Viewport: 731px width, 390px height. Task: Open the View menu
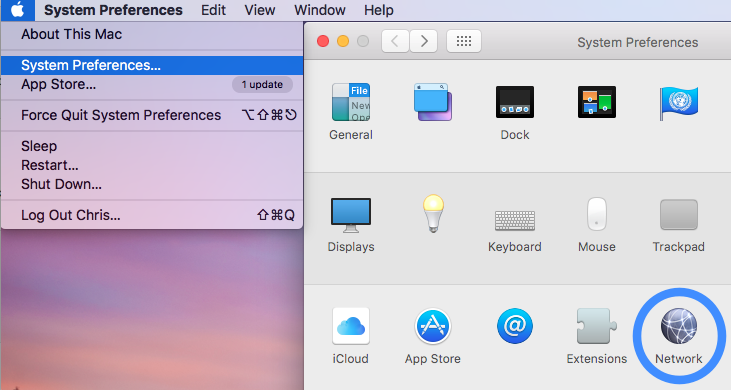coord(260,10)
